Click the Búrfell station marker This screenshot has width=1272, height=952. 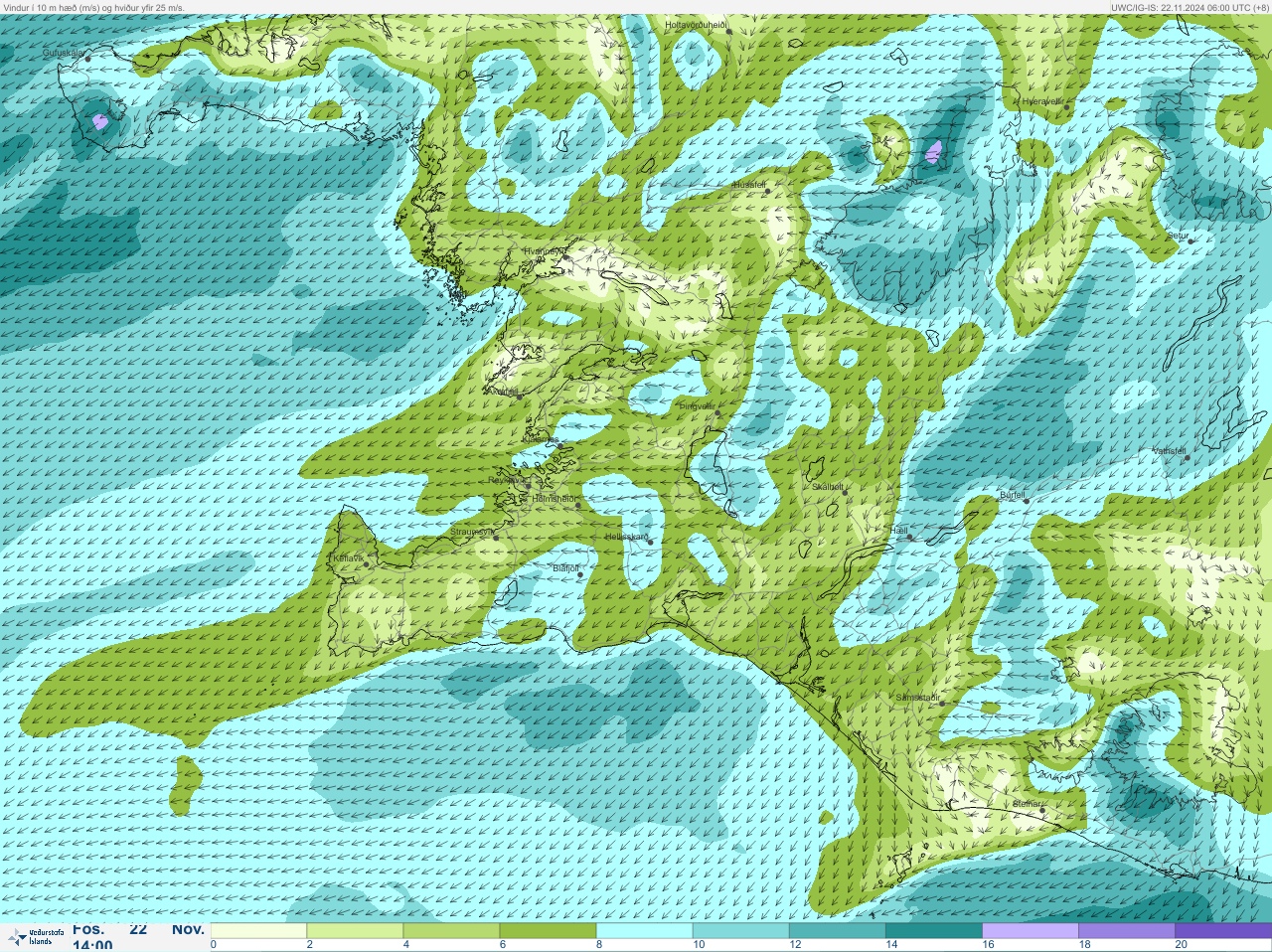pos(1027,500)
